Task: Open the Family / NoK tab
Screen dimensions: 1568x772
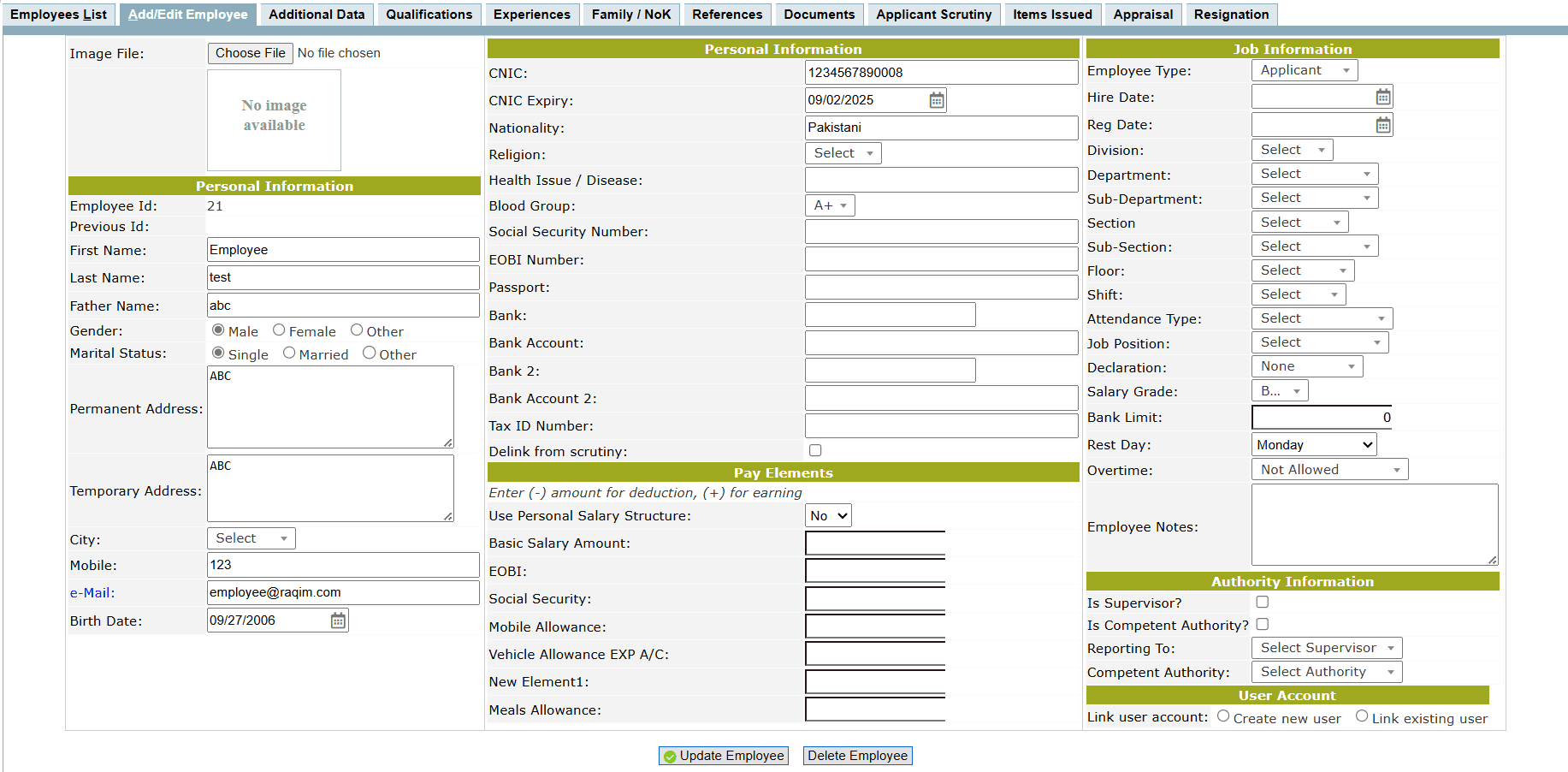Action: click(x=630, y=15)
